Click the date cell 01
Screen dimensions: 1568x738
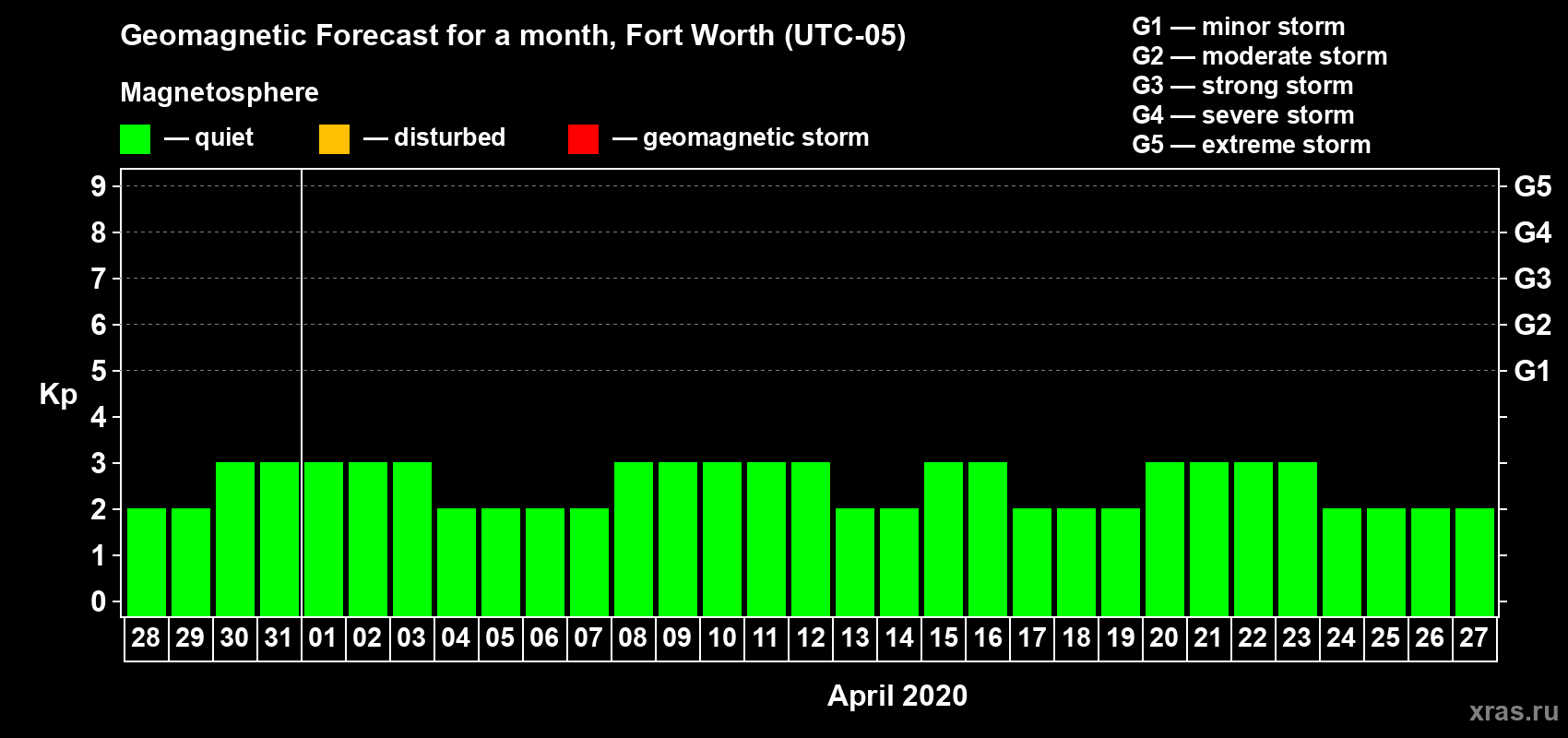(323, 638)
